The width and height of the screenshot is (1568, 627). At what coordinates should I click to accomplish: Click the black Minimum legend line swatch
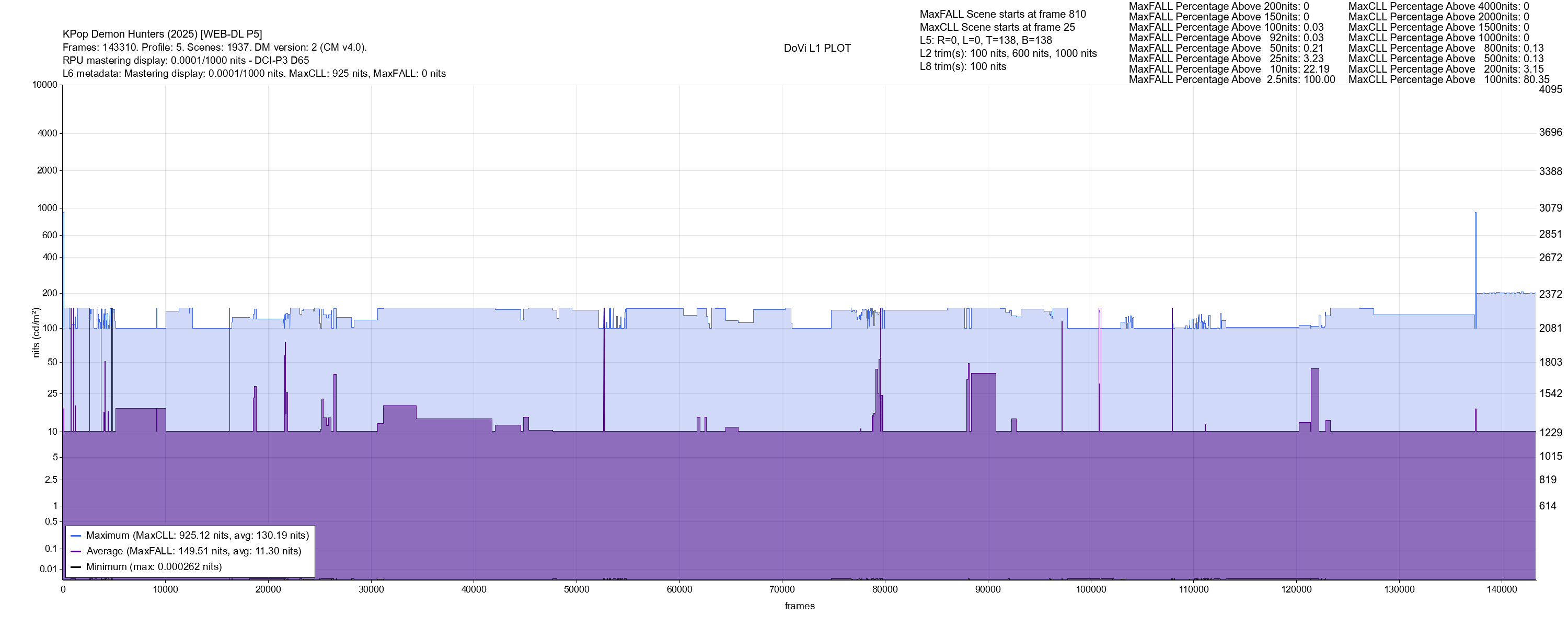(x=76, y=567)
